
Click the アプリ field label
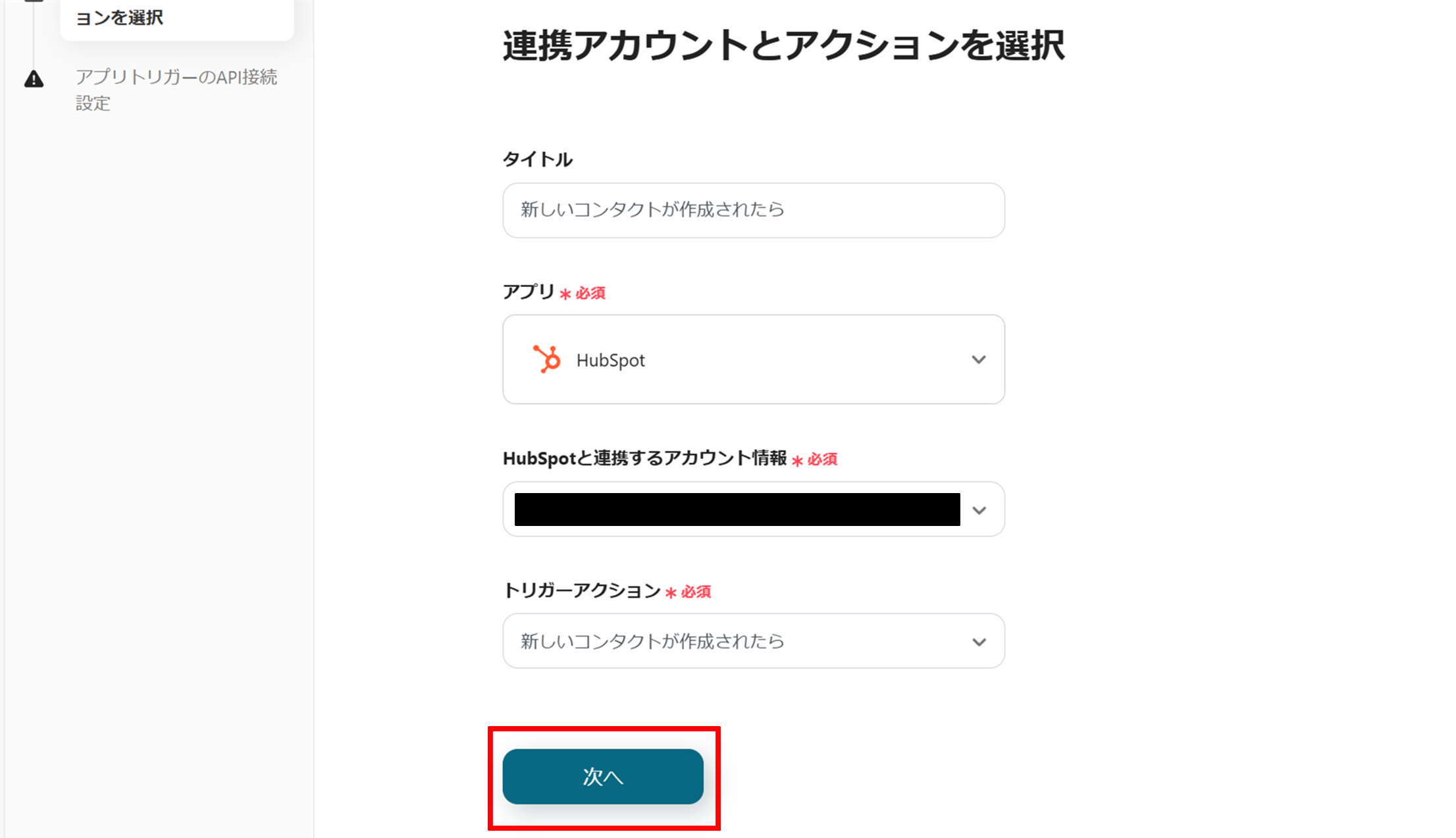click(527, 293)
